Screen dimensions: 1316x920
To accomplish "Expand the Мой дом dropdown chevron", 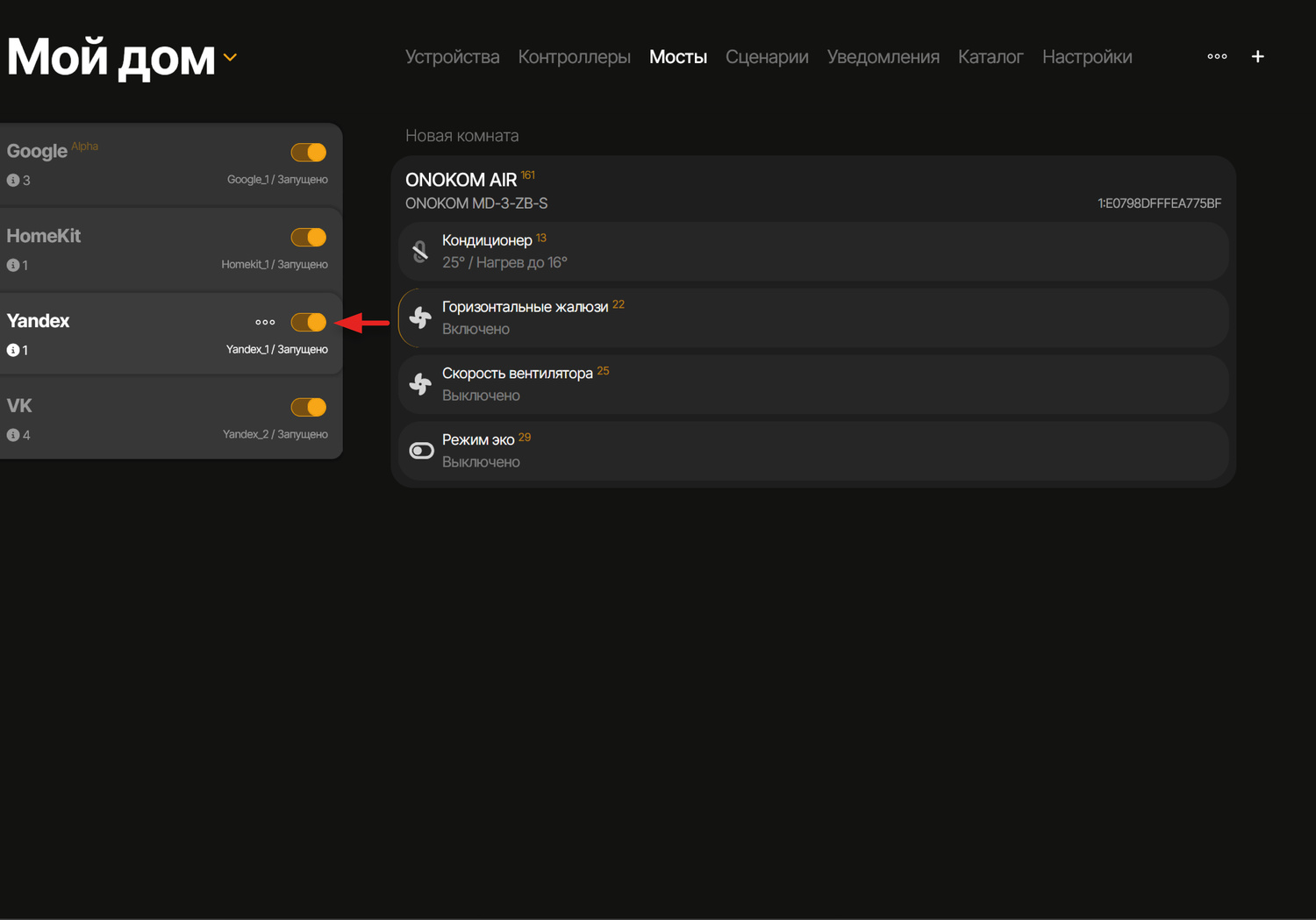I will tap(230, 58).
